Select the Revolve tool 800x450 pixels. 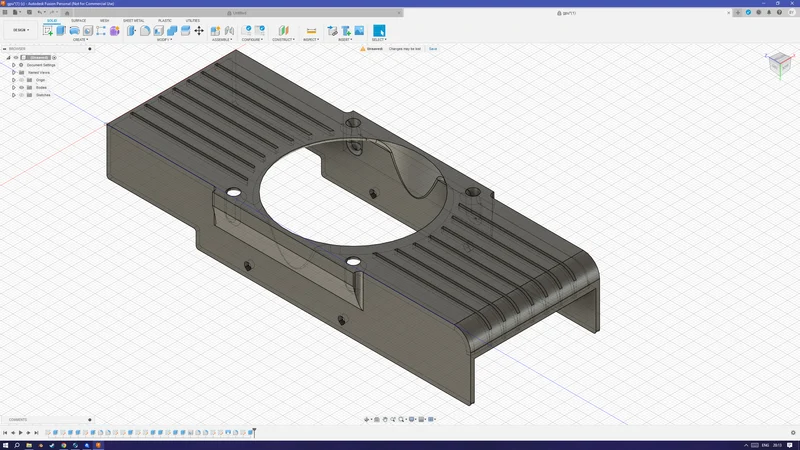[74, 31]
